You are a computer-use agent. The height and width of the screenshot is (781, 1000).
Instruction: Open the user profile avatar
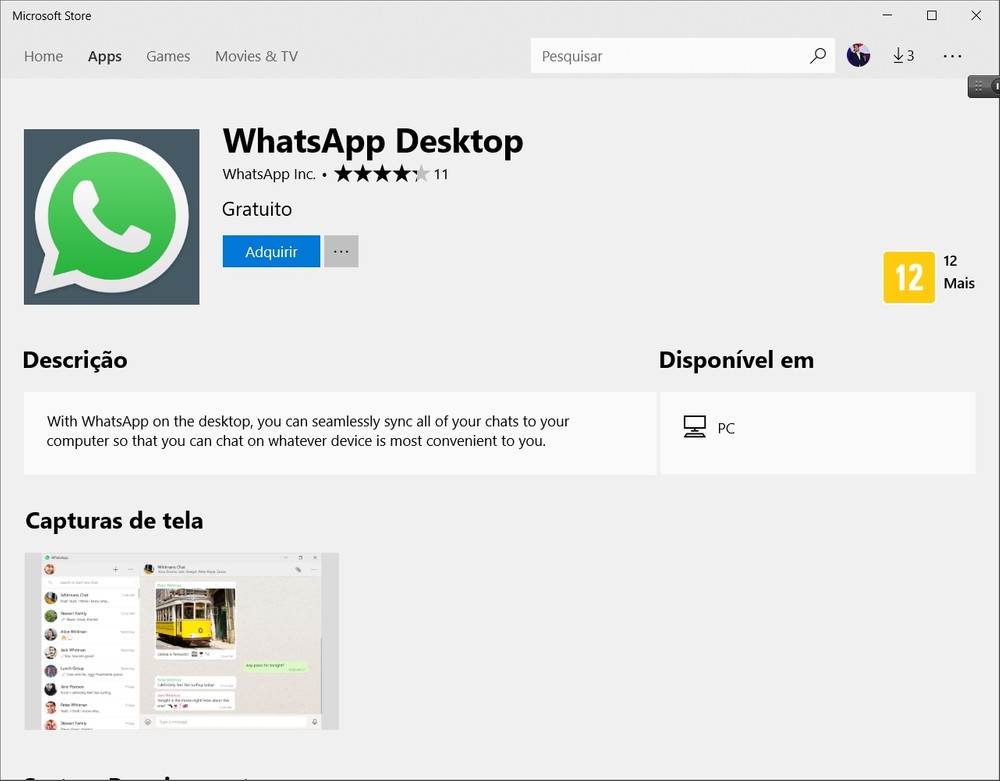pyautogui.click(x=858, y=56)
